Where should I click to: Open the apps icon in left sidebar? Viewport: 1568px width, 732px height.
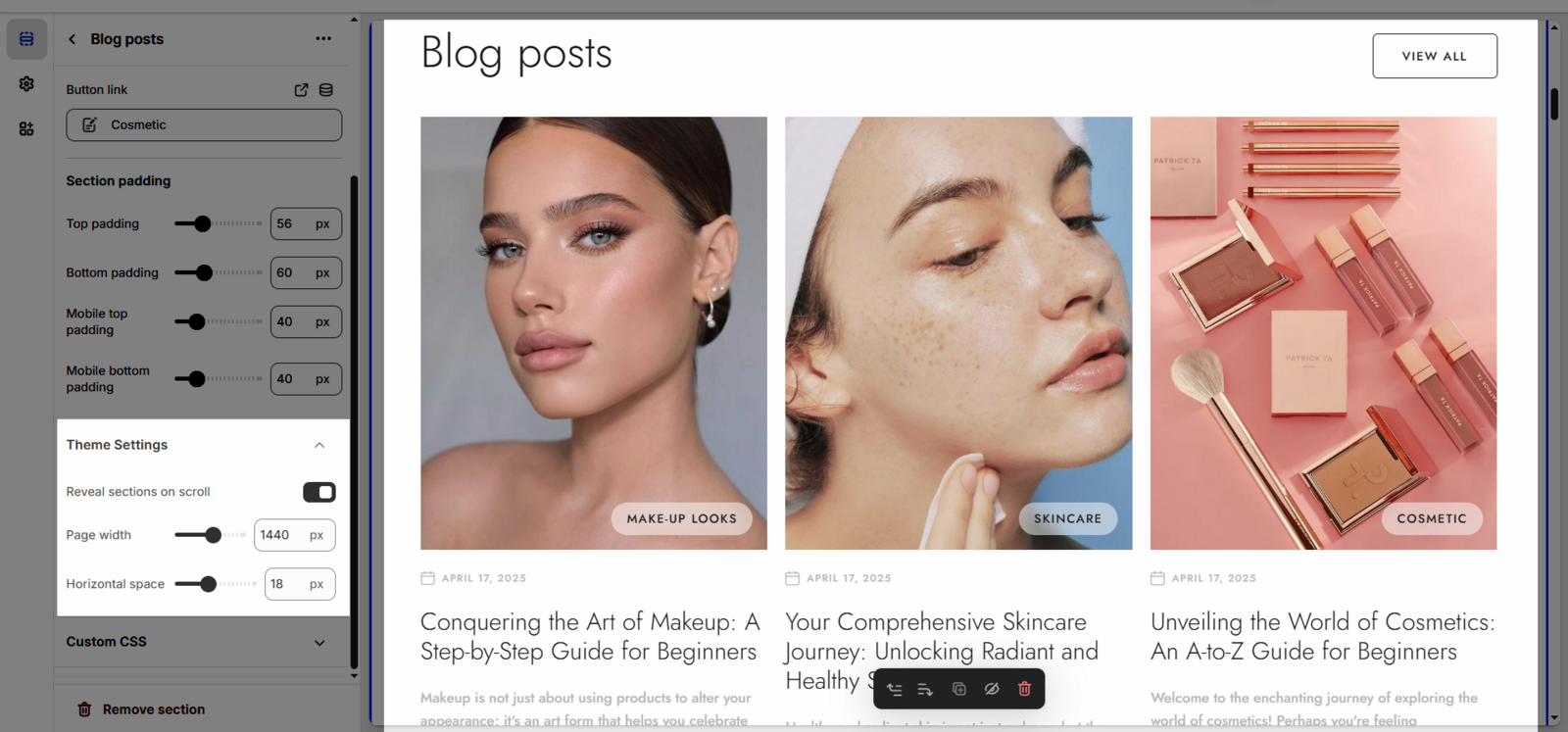click(x=26, y=129)
